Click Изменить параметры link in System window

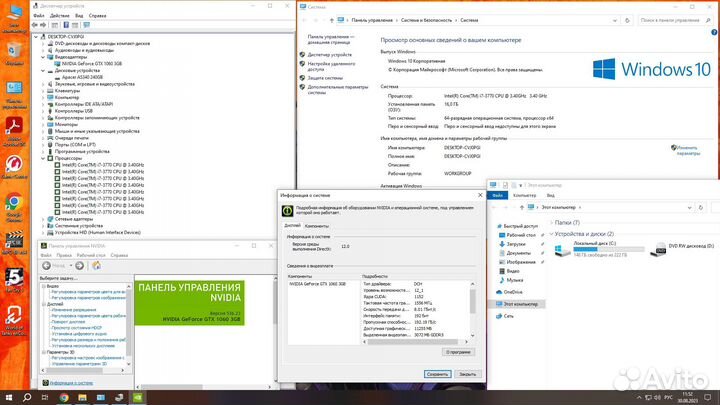point(687,151)
